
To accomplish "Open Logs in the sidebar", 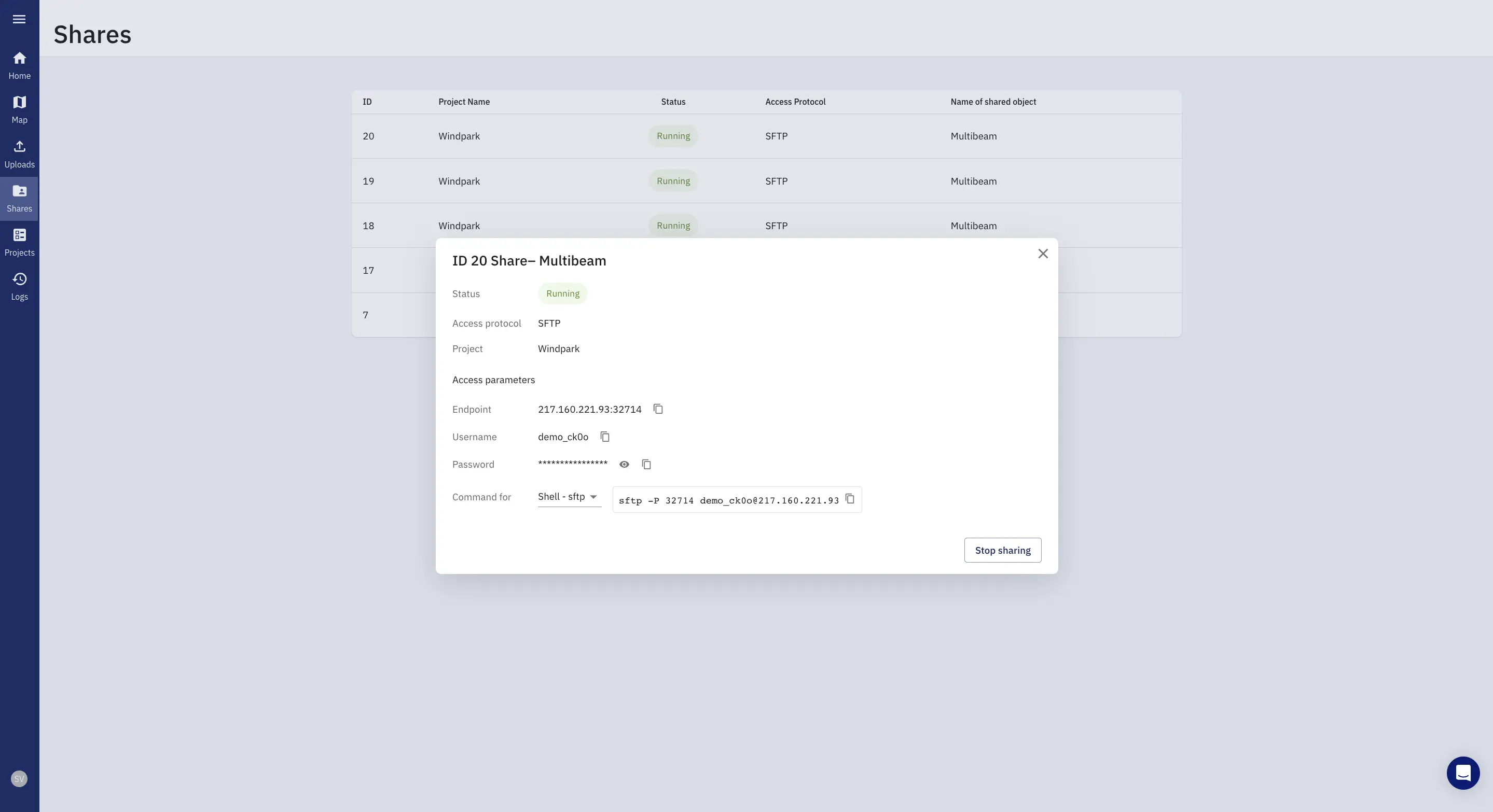I will click(x=19, y=287).
